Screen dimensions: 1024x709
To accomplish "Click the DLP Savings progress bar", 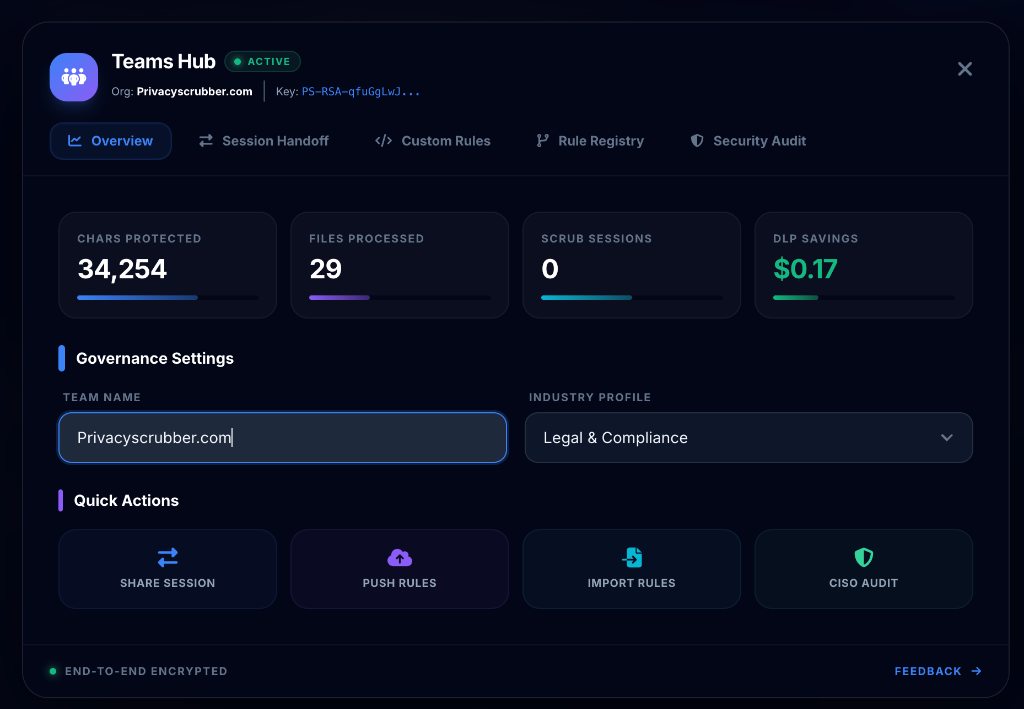I will 863,298.
